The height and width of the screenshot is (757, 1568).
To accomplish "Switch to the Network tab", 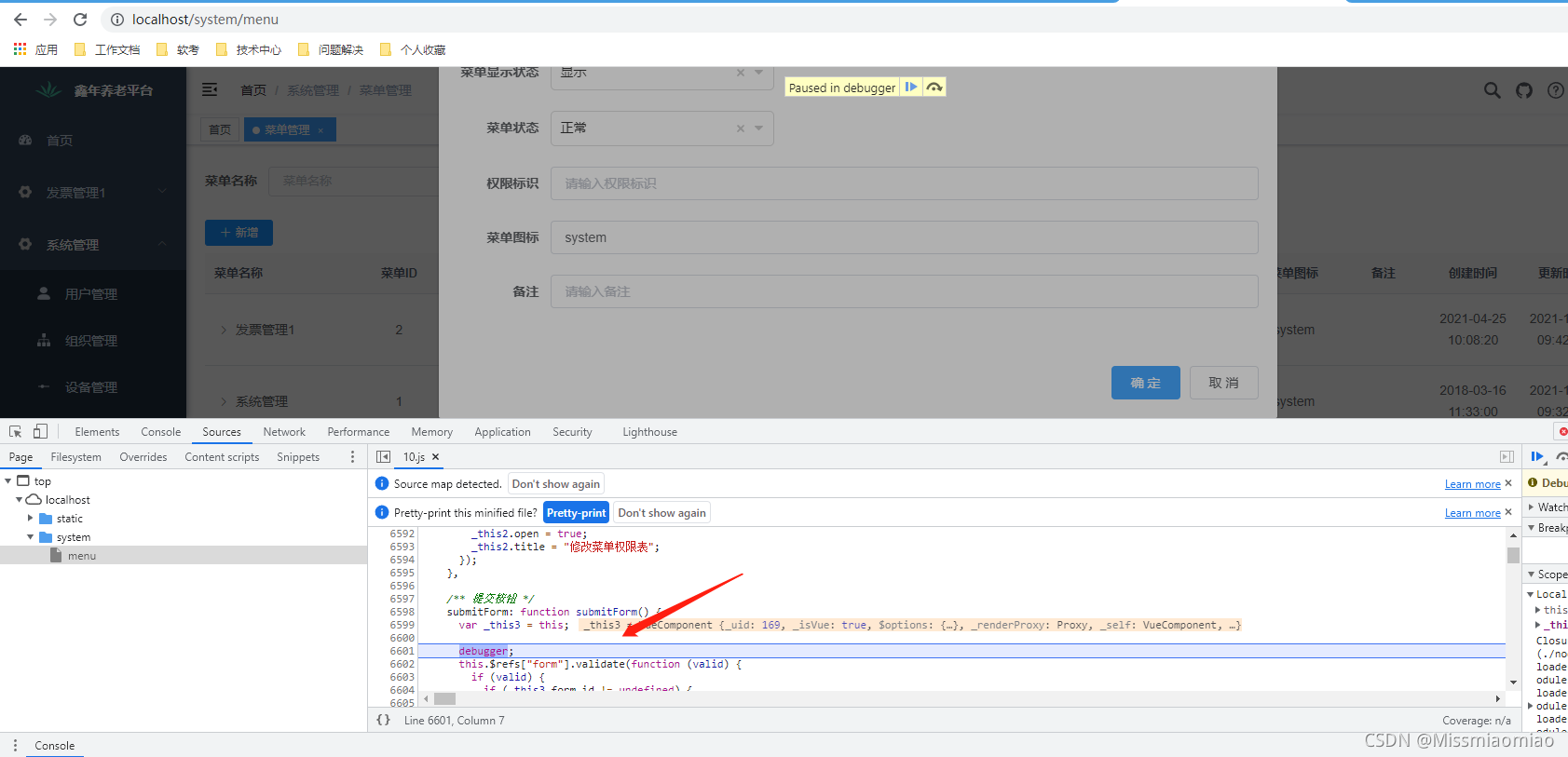I will tap(284, 432).
